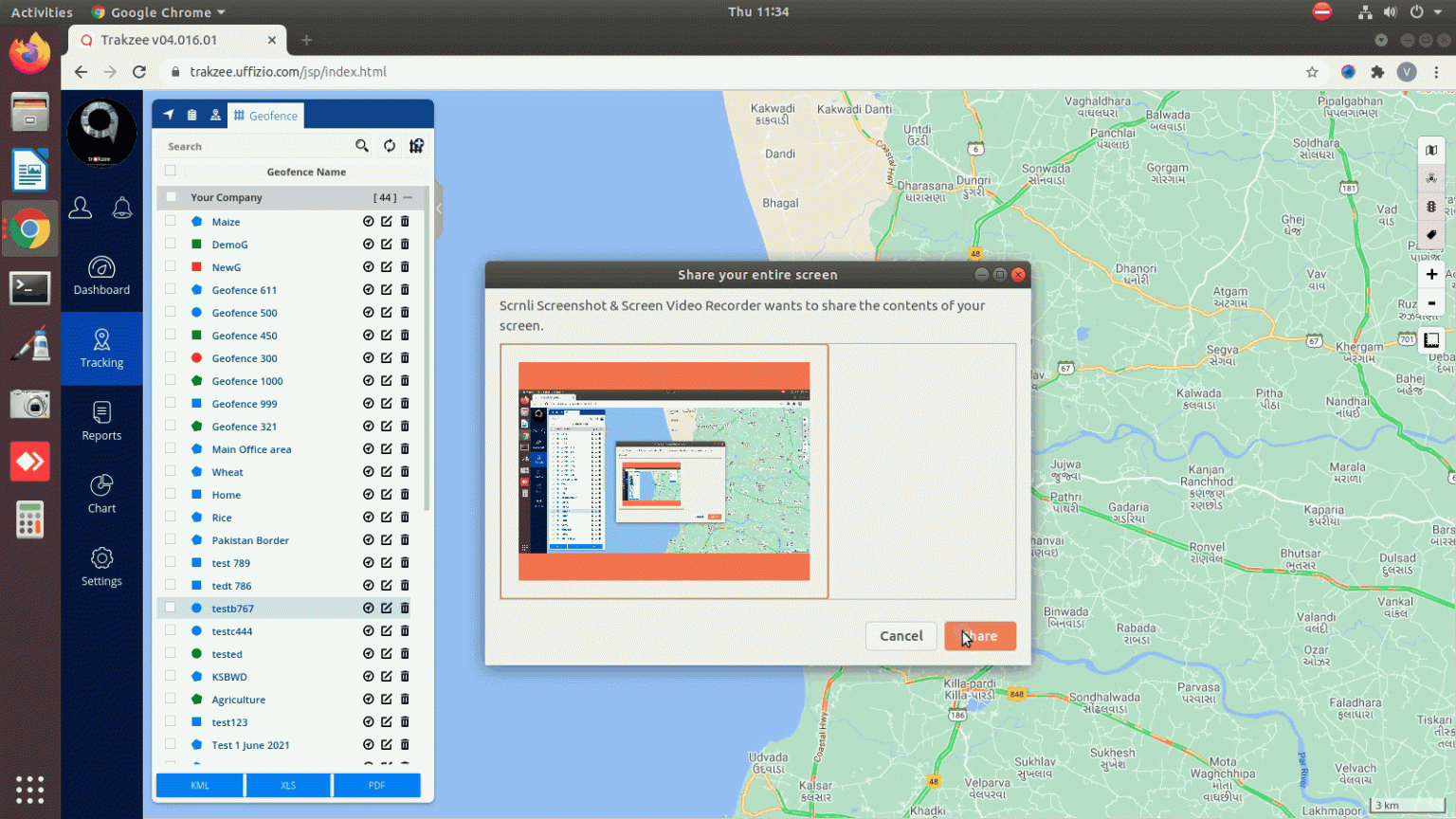
Task: Select the Geofence tab
Action: click(x=265, y=116)
